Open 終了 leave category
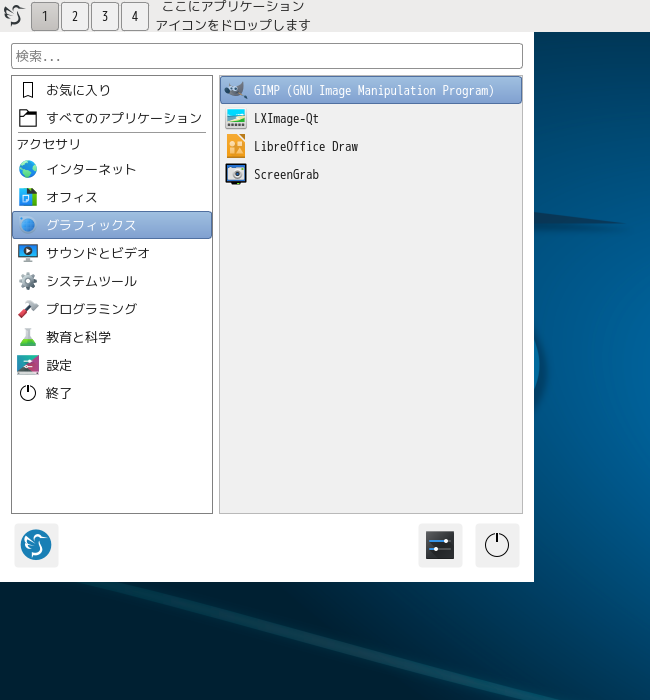The width and height of the screenshot is (650, 700). 112,393
